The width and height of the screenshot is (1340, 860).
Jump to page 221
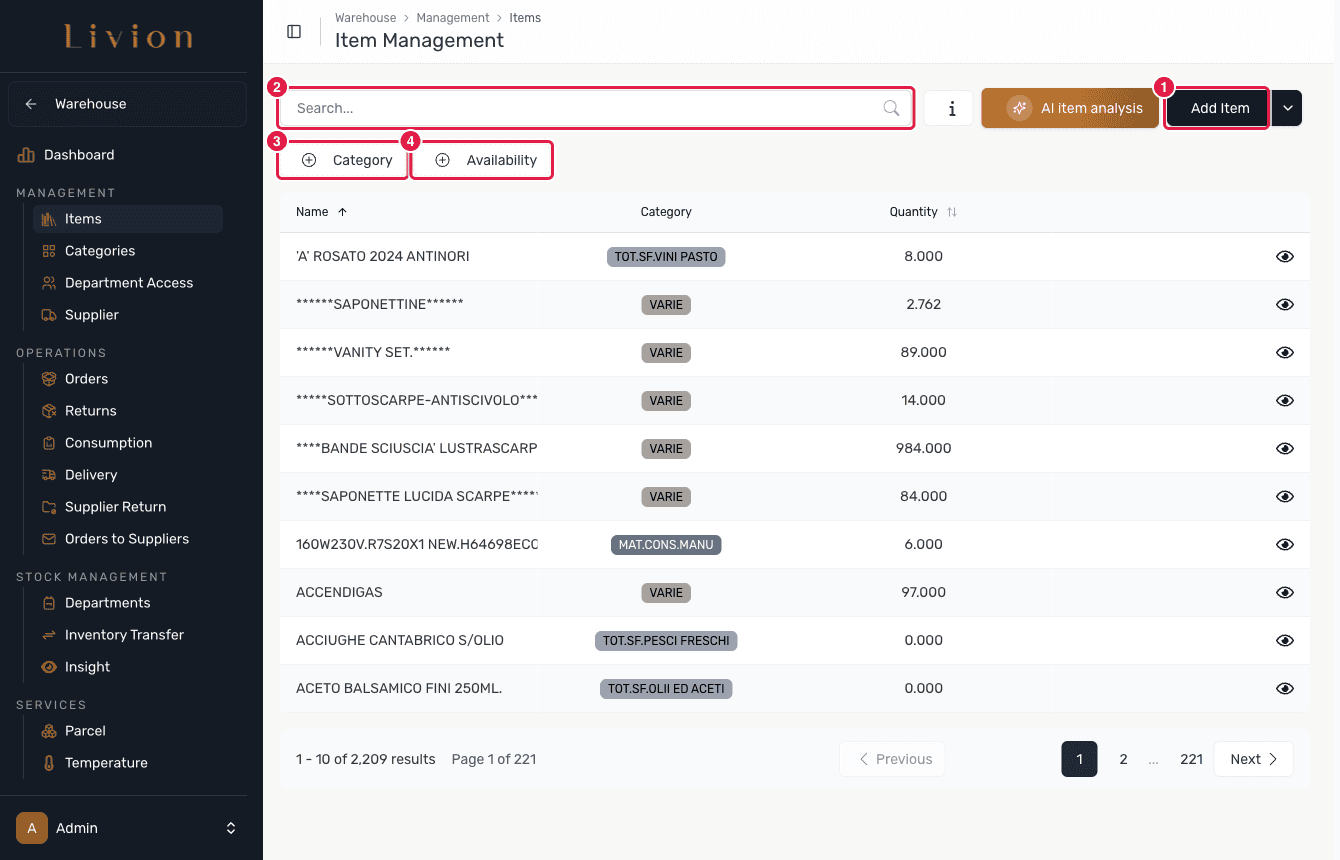pyautogui.click(x=1191, y=759)
